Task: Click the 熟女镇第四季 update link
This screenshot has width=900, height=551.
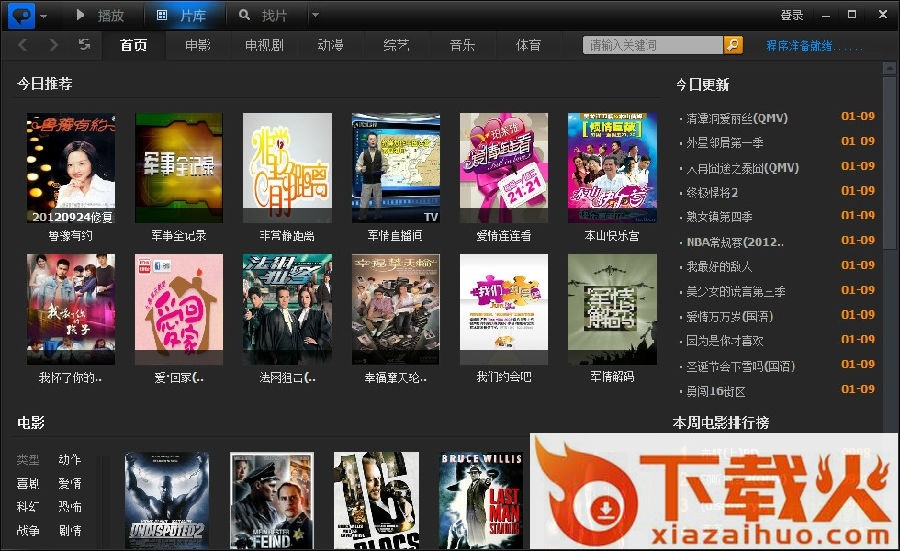Action: click(x=719, y=217)
